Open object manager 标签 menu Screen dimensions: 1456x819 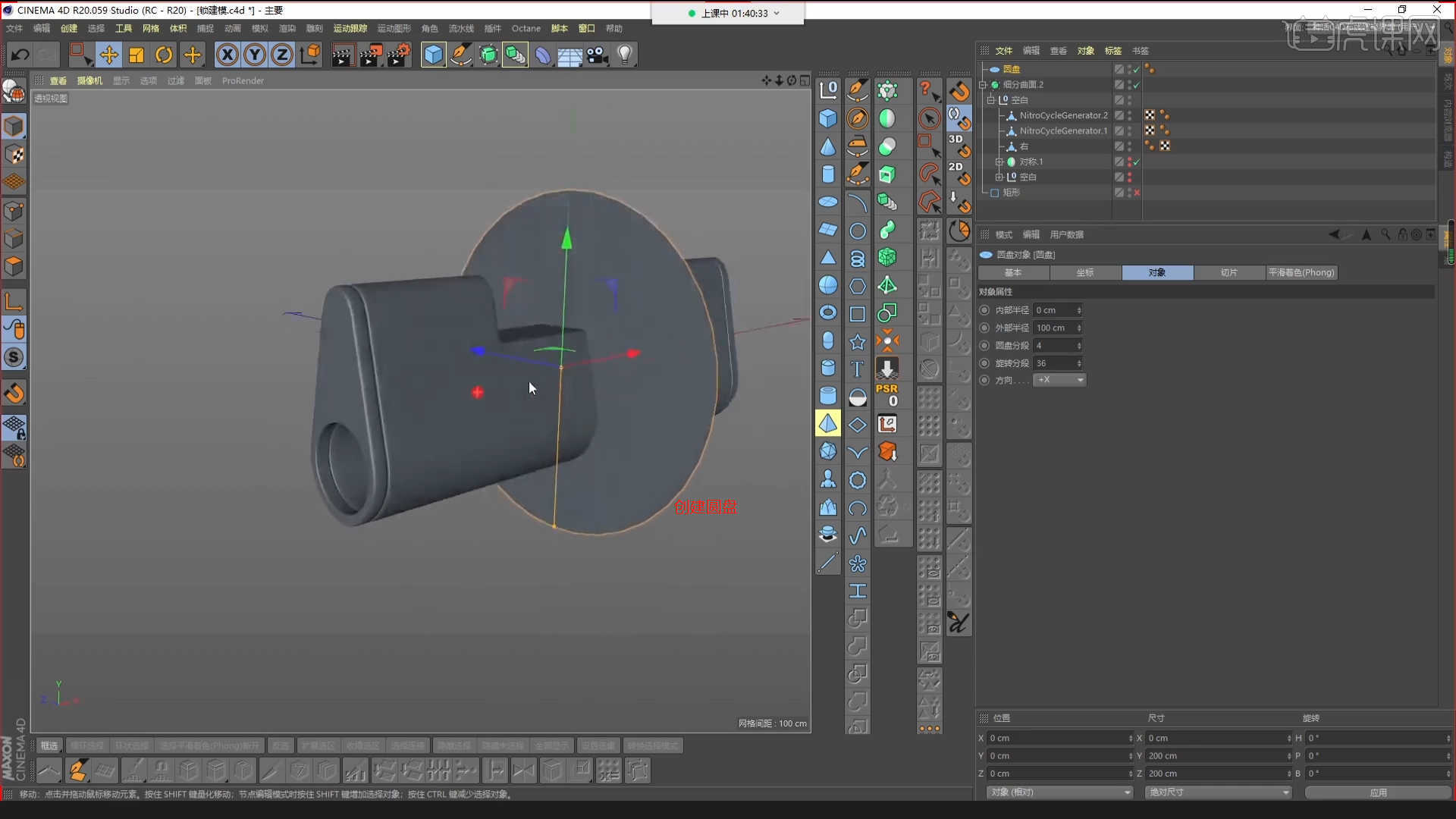1112,51
